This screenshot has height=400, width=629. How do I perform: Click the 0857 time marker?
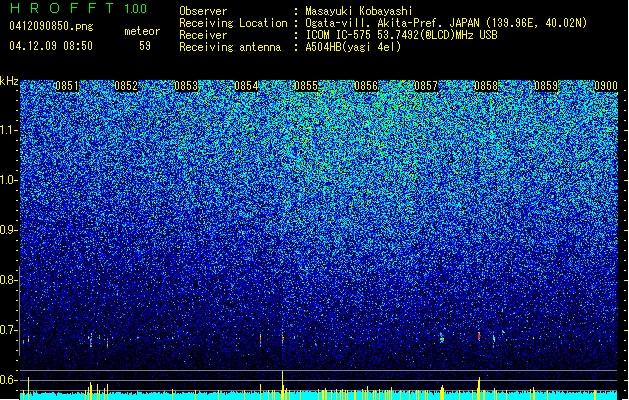(426, 86)
